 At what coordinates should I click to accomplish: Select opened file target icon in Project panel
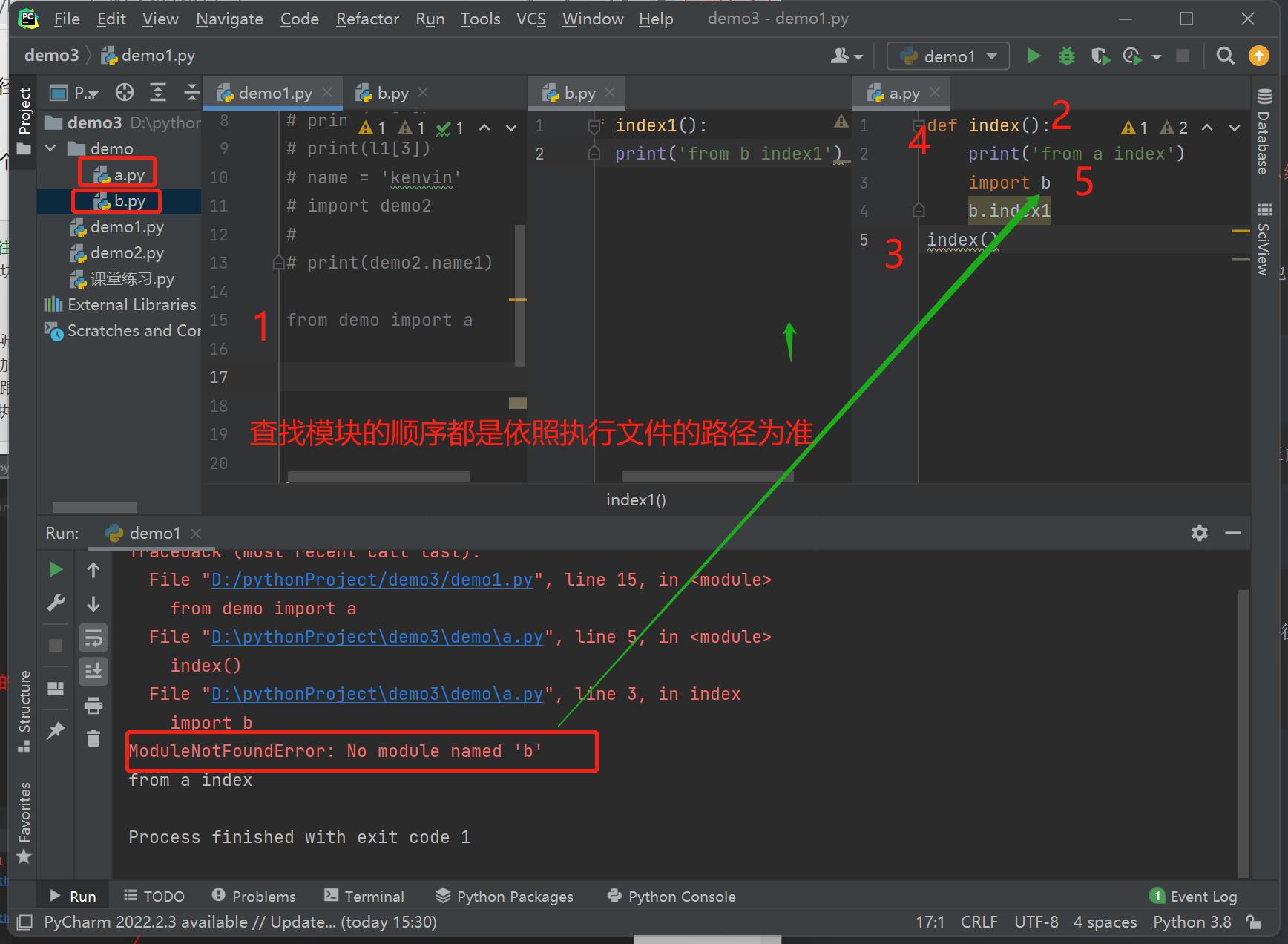point(125,93)
